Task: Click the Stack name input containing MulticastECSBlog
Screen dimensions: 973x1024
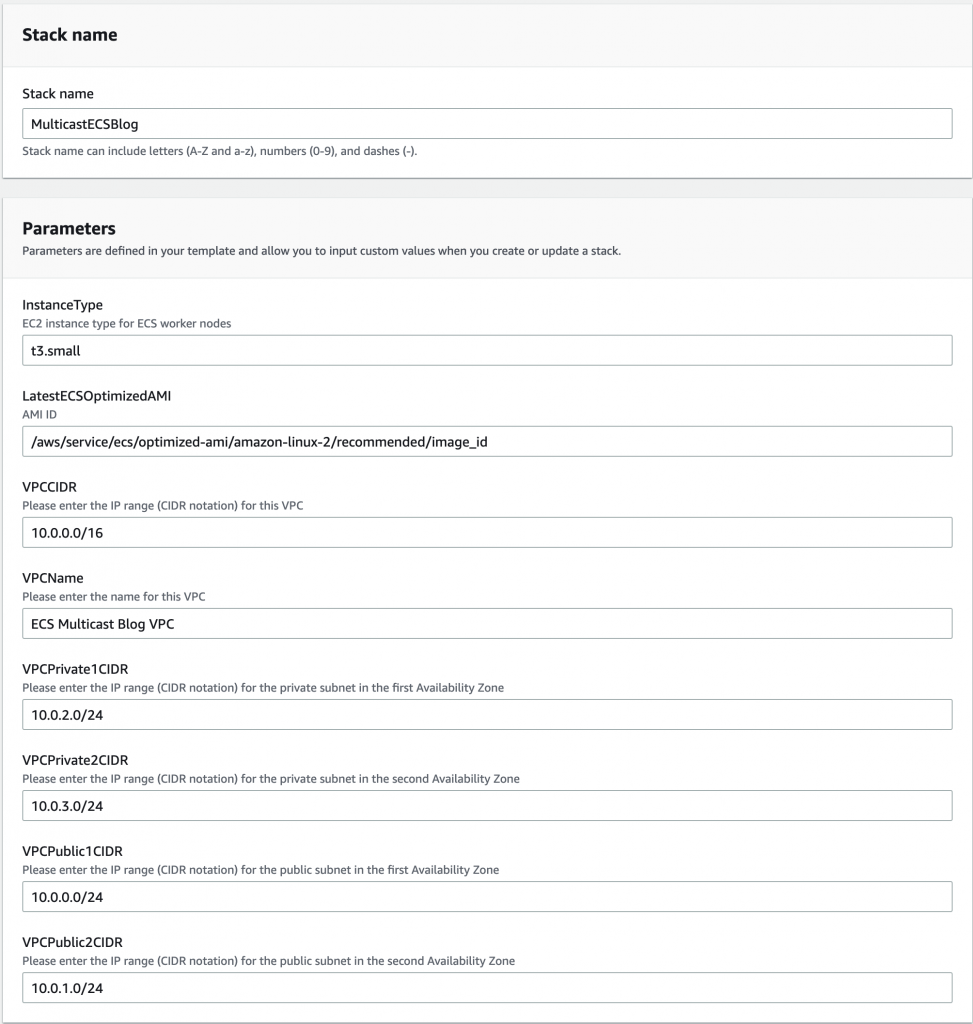Action: click(x=487, y=123)
